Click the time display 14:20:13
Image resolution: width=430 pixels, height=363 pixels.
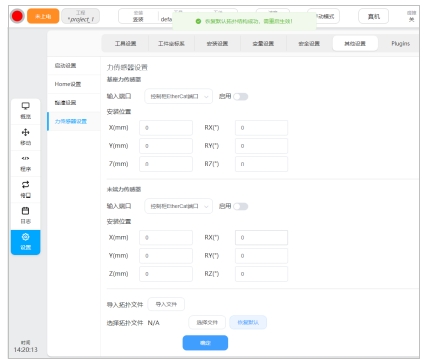26,350
